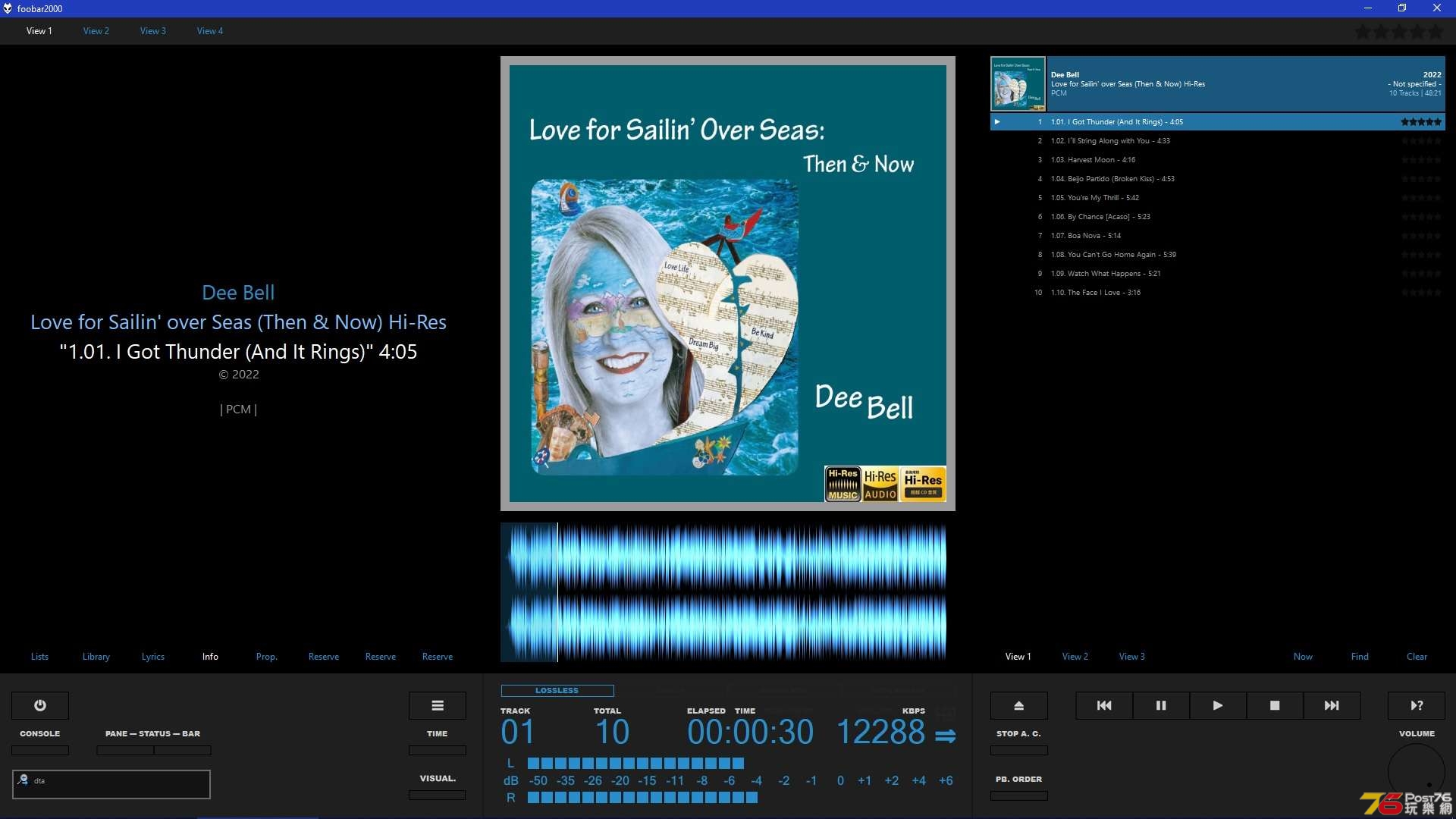Open the Prop. tab
Viewport: 1456px width, 819px height.
[x=267, y=657]
